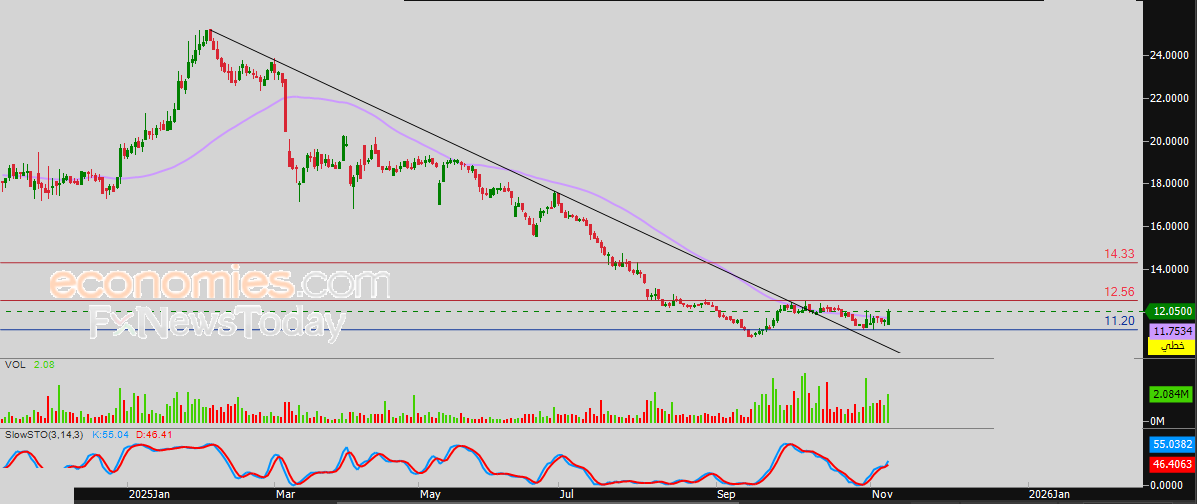Click the blue 55.0382 stochastic tag
Screen dimensions: 1197x504
(x=1171, y=444)
